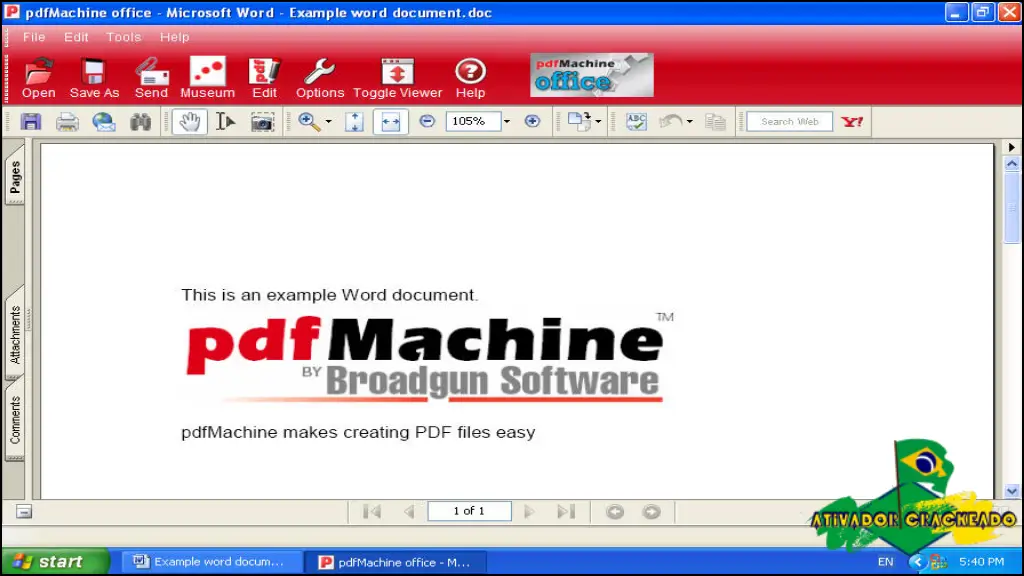Click the undo arrow icon
Screen dimensions: 1024x576
click(671, 121)
